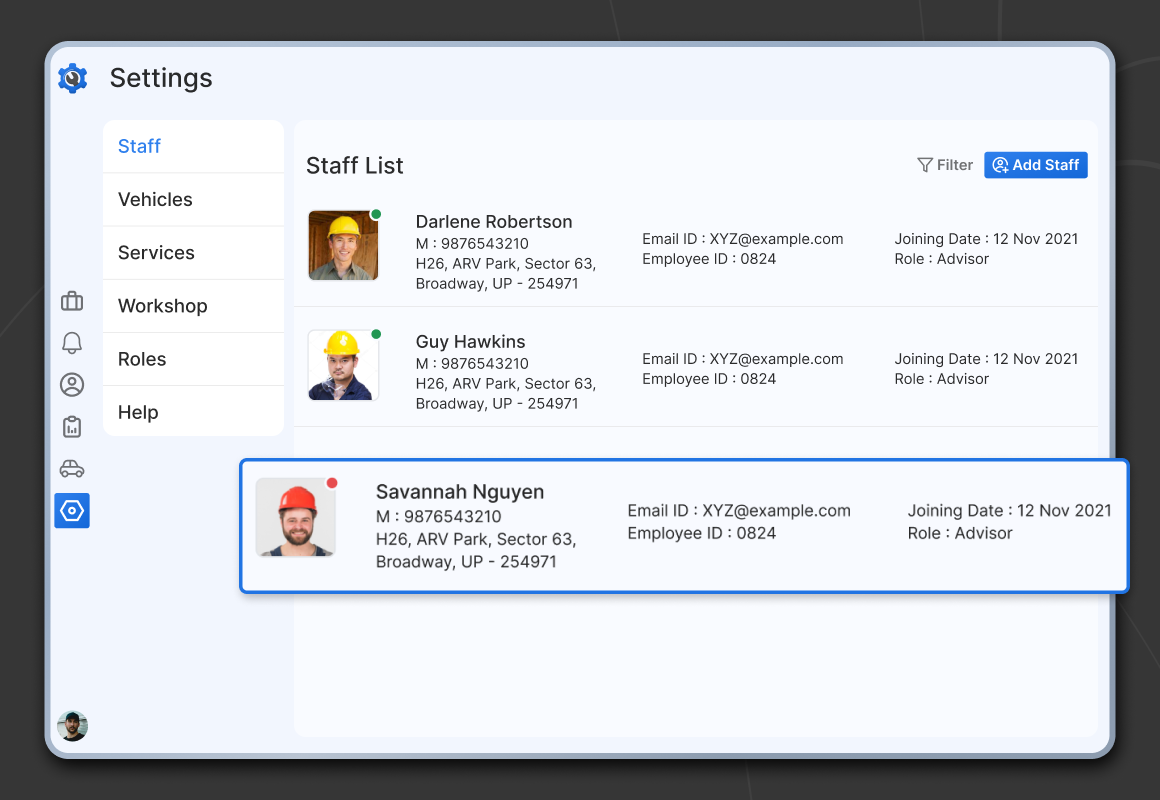
Task: Open the user profile circle icon
Action: [x=72, y=385]
